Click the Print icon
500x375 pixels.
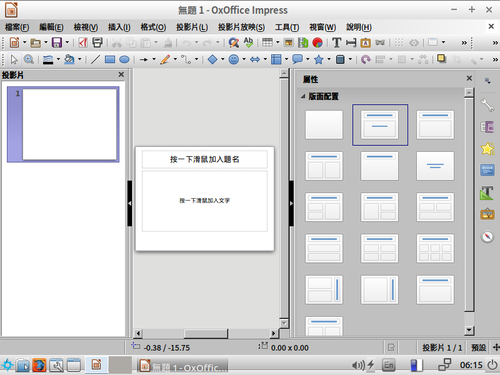click(x=97, y=42)
